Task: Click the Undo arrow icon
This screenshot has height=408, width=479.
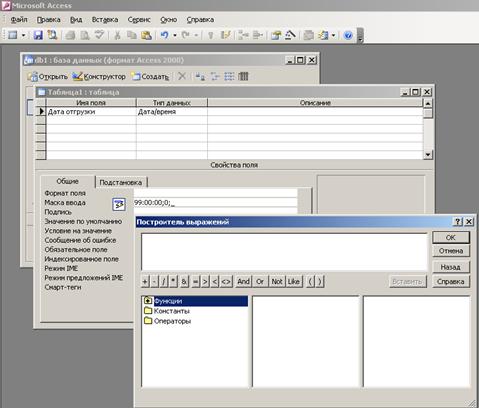Action: click(165, 35)
